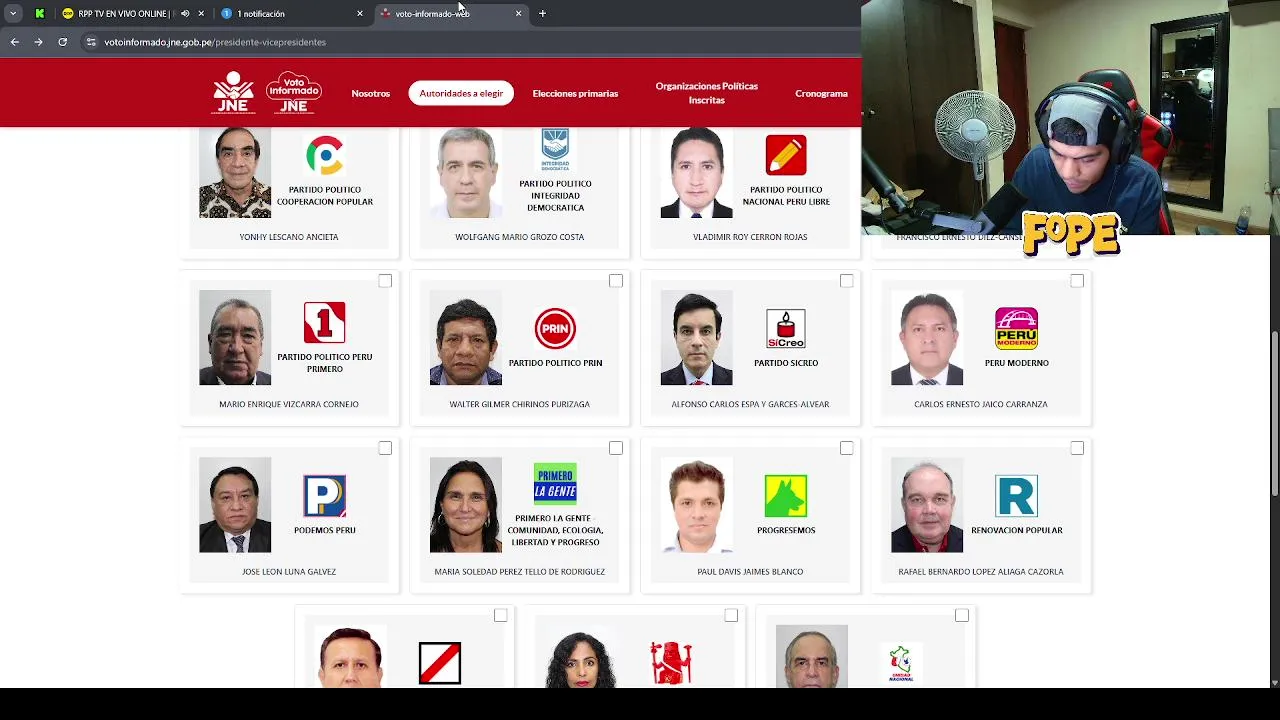Close the voto-informado-web tab
This screenshot has height=720, width=1280.
pyautogui.click(x=518, y=14)
